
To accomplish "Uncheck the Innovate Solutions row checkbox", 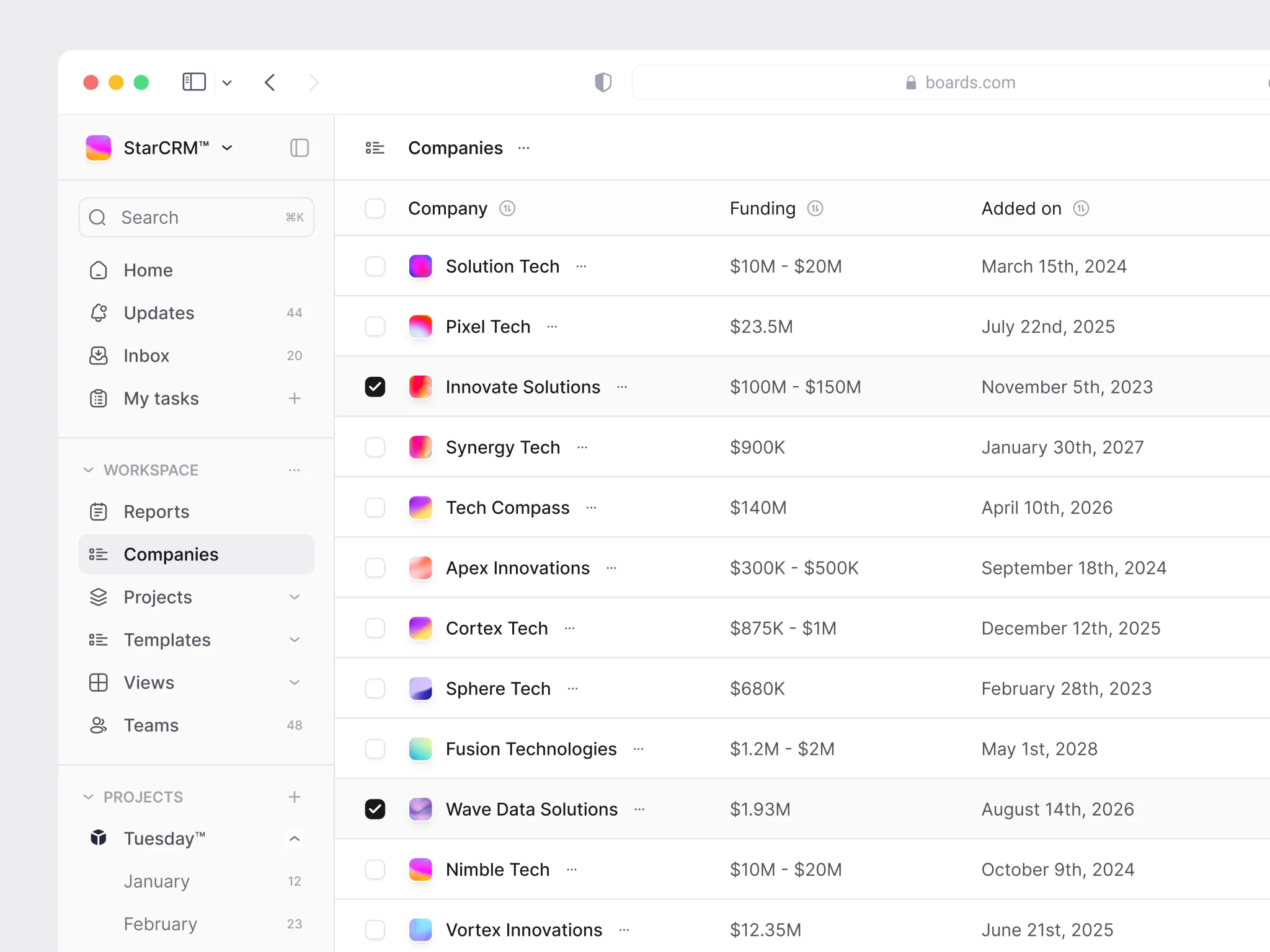I will [x=375, y=387].
